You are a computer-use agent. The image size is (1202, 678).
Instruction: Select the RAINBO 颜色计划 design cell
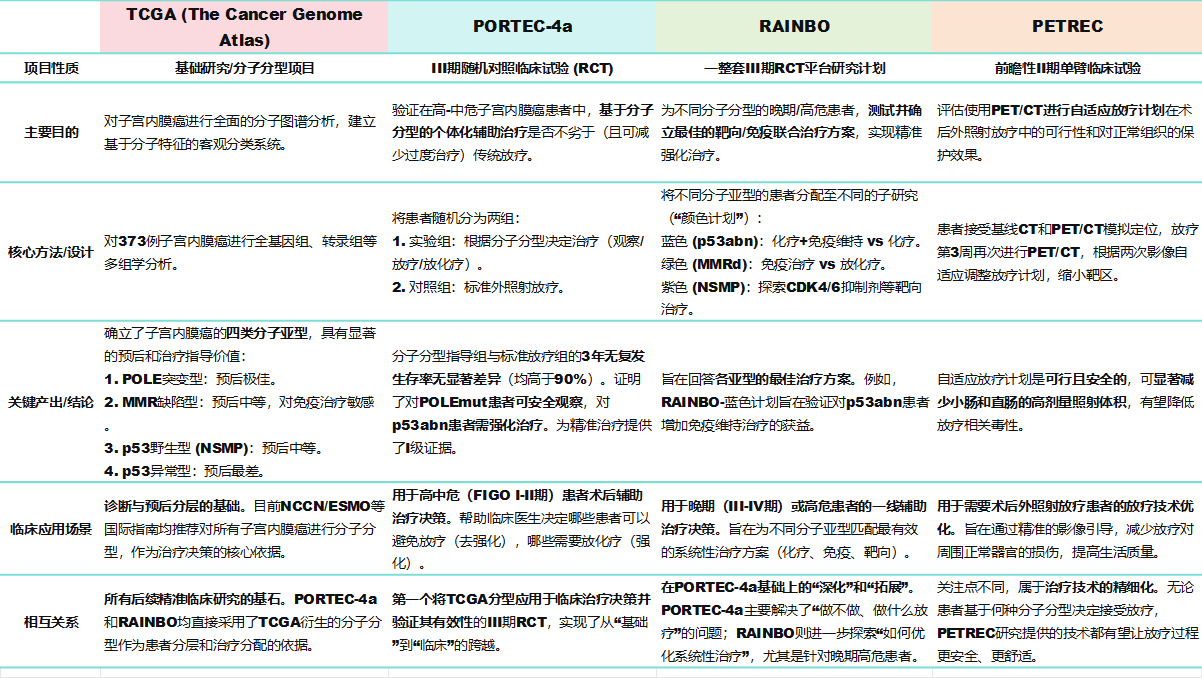coord(793,252)
